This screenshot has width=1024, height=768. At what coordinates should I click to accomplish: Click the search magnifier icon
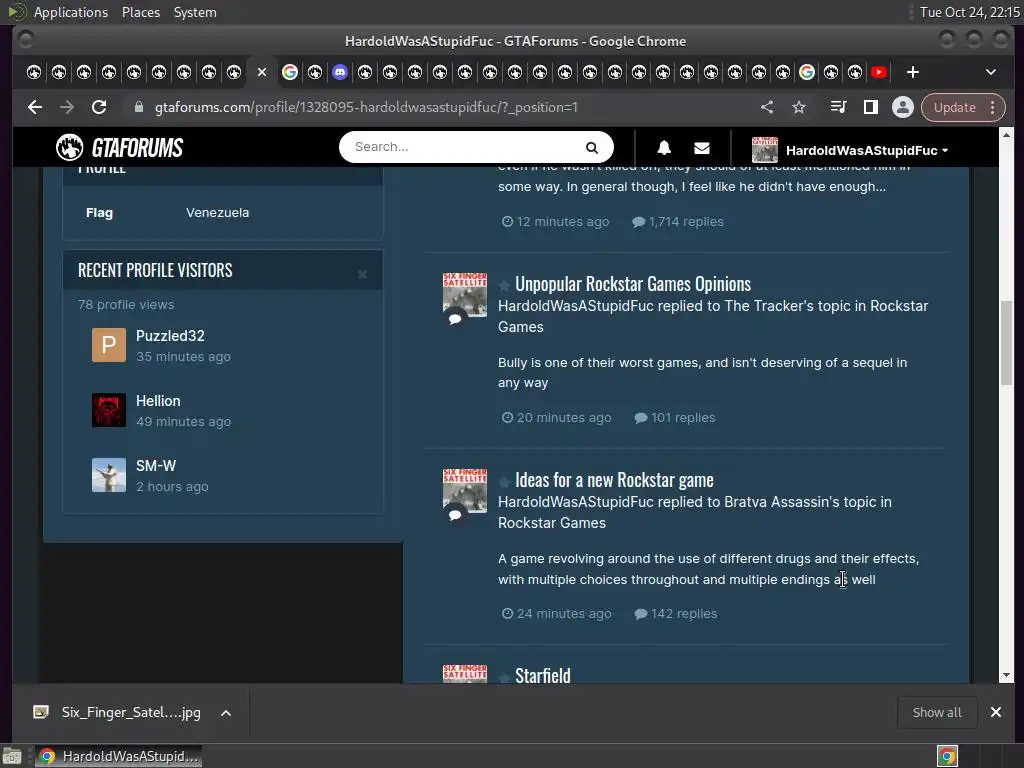[x=592, y=148]
